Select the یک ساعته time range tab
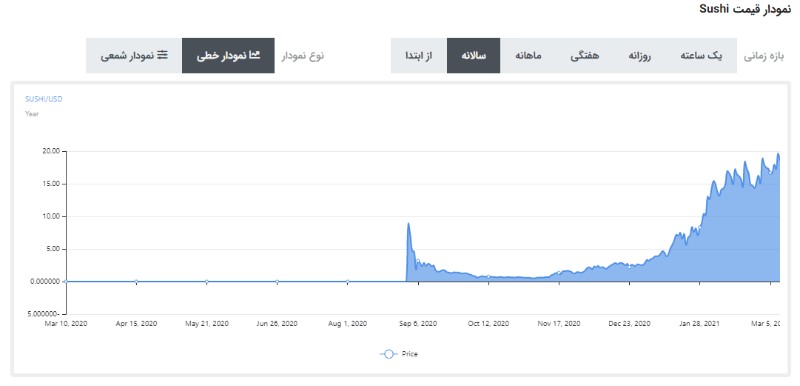This screenshot has width=800, height=386. (x=701, y=56)
